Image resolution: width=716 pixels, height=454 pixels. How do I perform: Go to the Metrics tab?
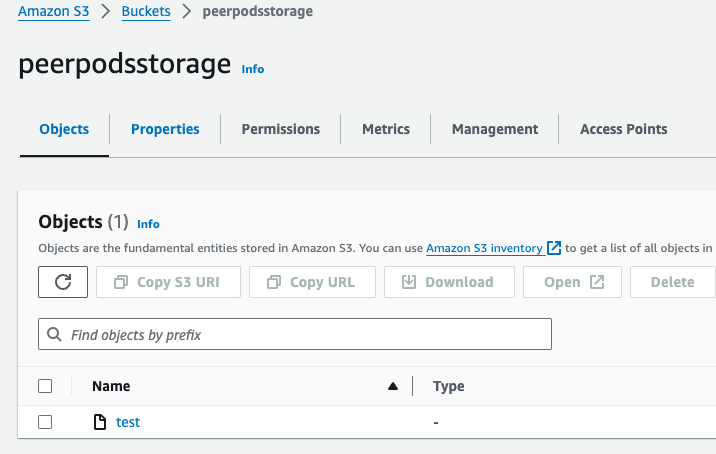tap(386, 129)
